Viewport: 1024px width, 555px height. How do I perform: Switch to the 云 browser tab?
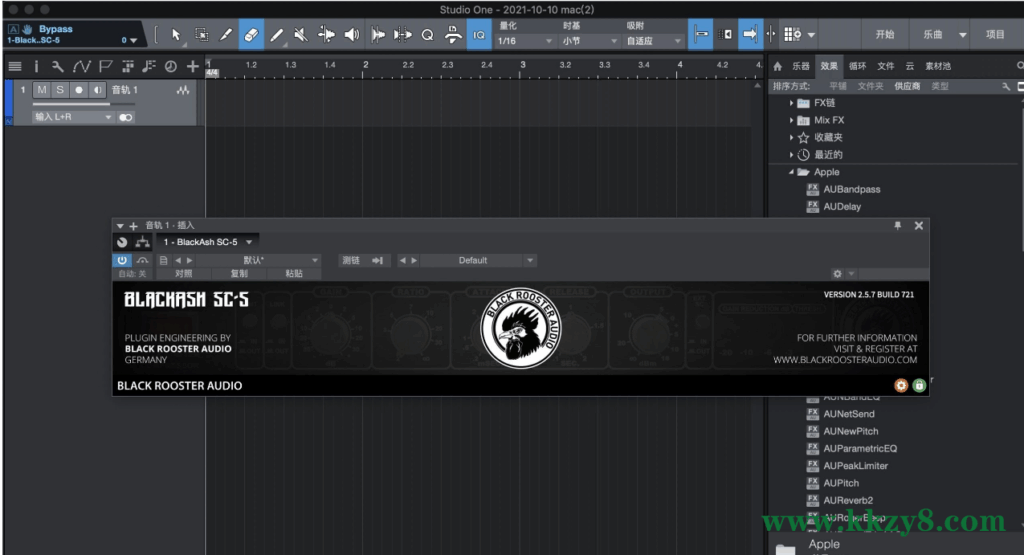pos(910,66)
